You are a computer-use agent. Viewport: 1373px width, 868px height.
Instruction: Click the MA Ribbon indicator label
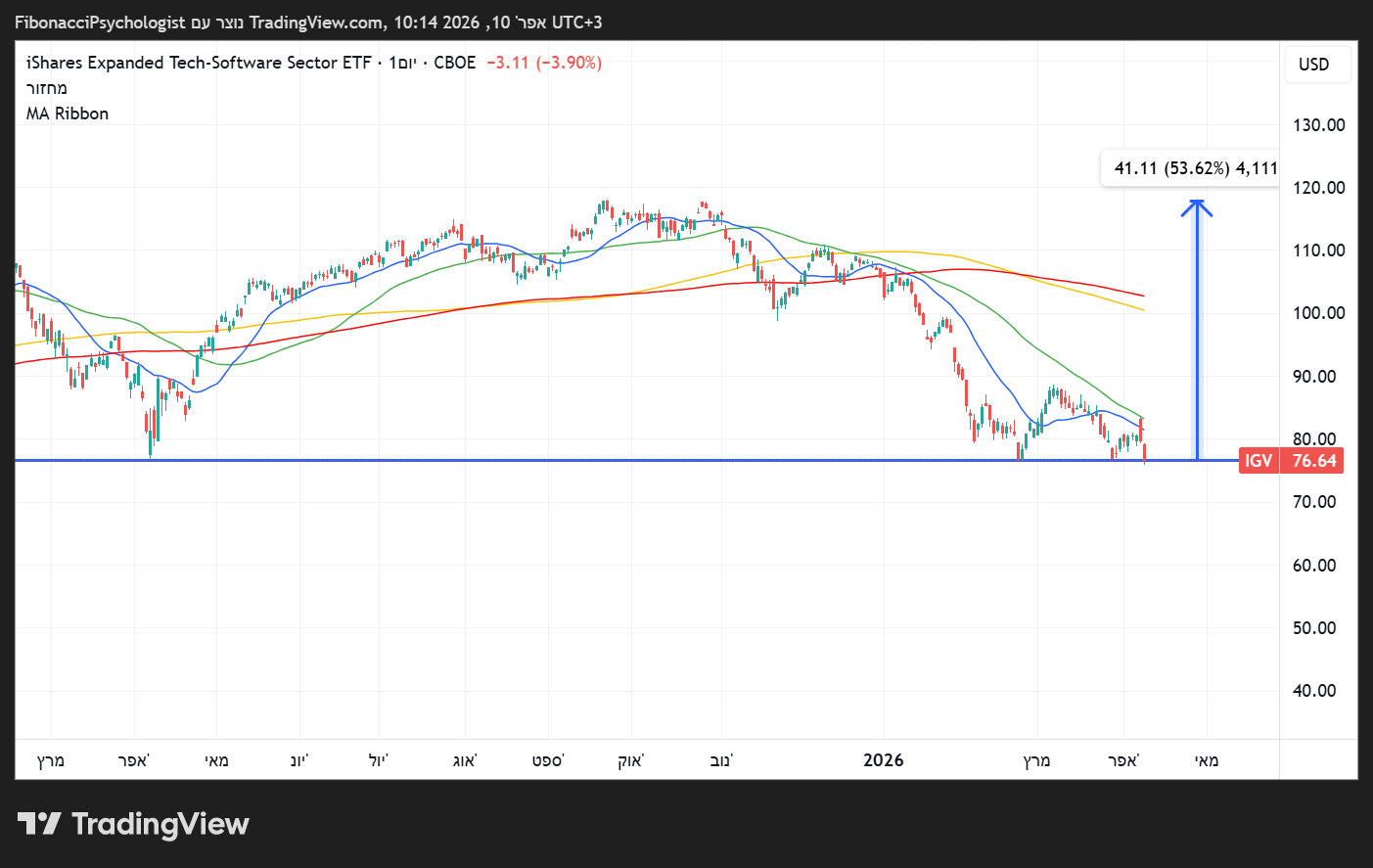coord(68,114)
